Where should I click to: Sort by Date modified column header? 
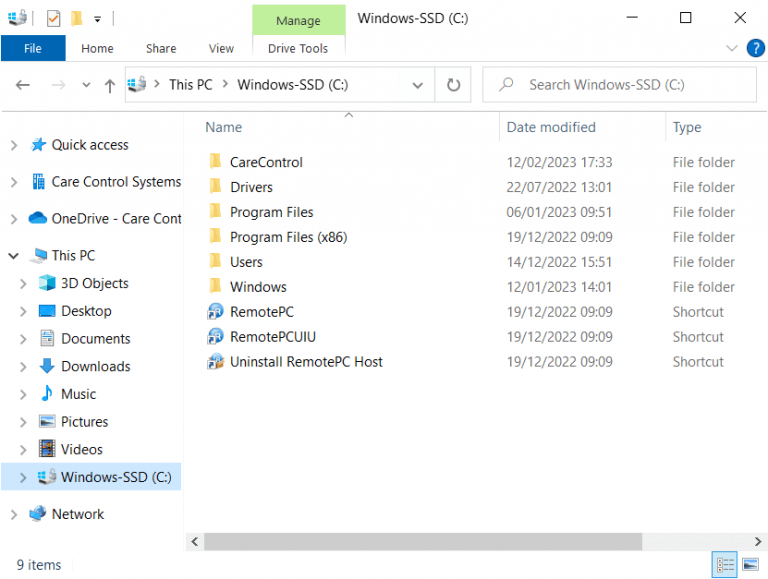[551, 127]
